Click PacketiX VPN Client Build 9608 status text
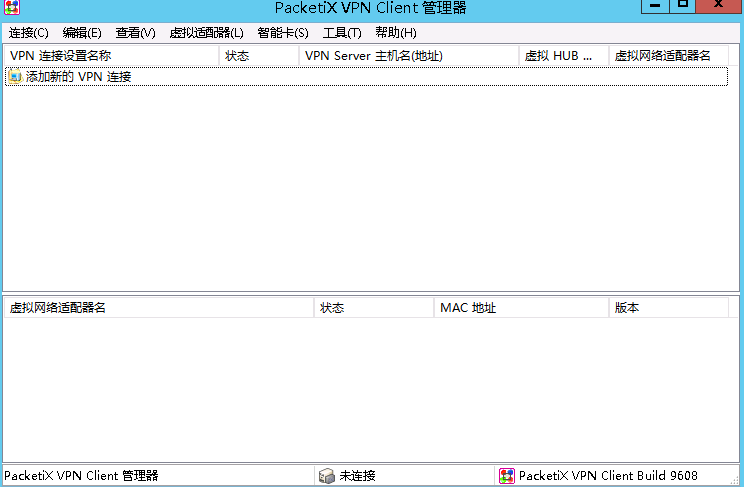This screenshot has height=487, width=744. click(608, 476)
